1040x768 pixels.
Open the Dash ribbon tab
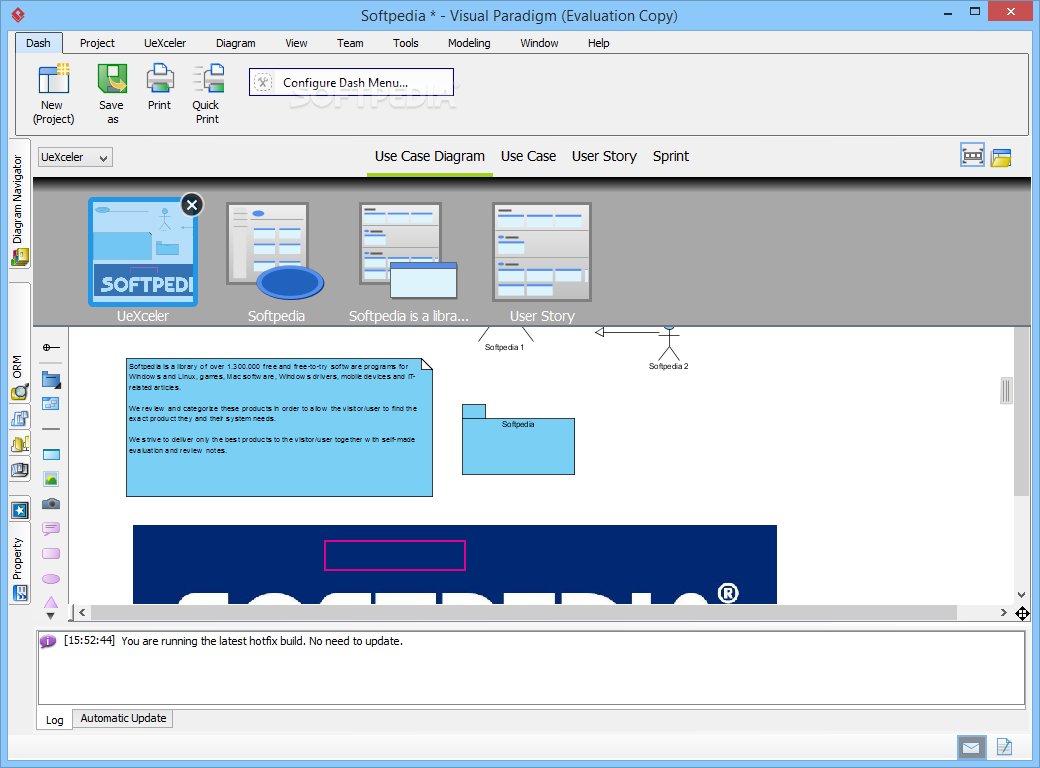click(x=38, y=43)
